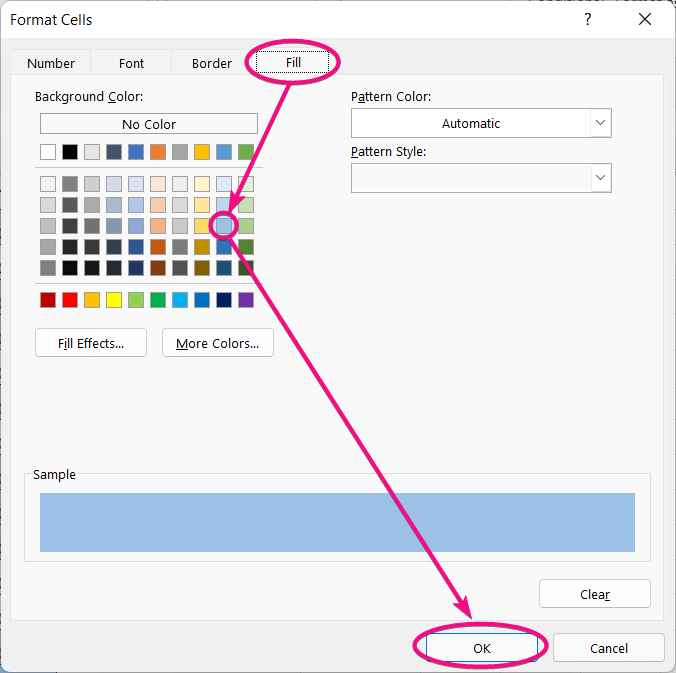Choose the No Color option
The width and height of the screenshot is (676, 673).
click(x=149, y=124)
